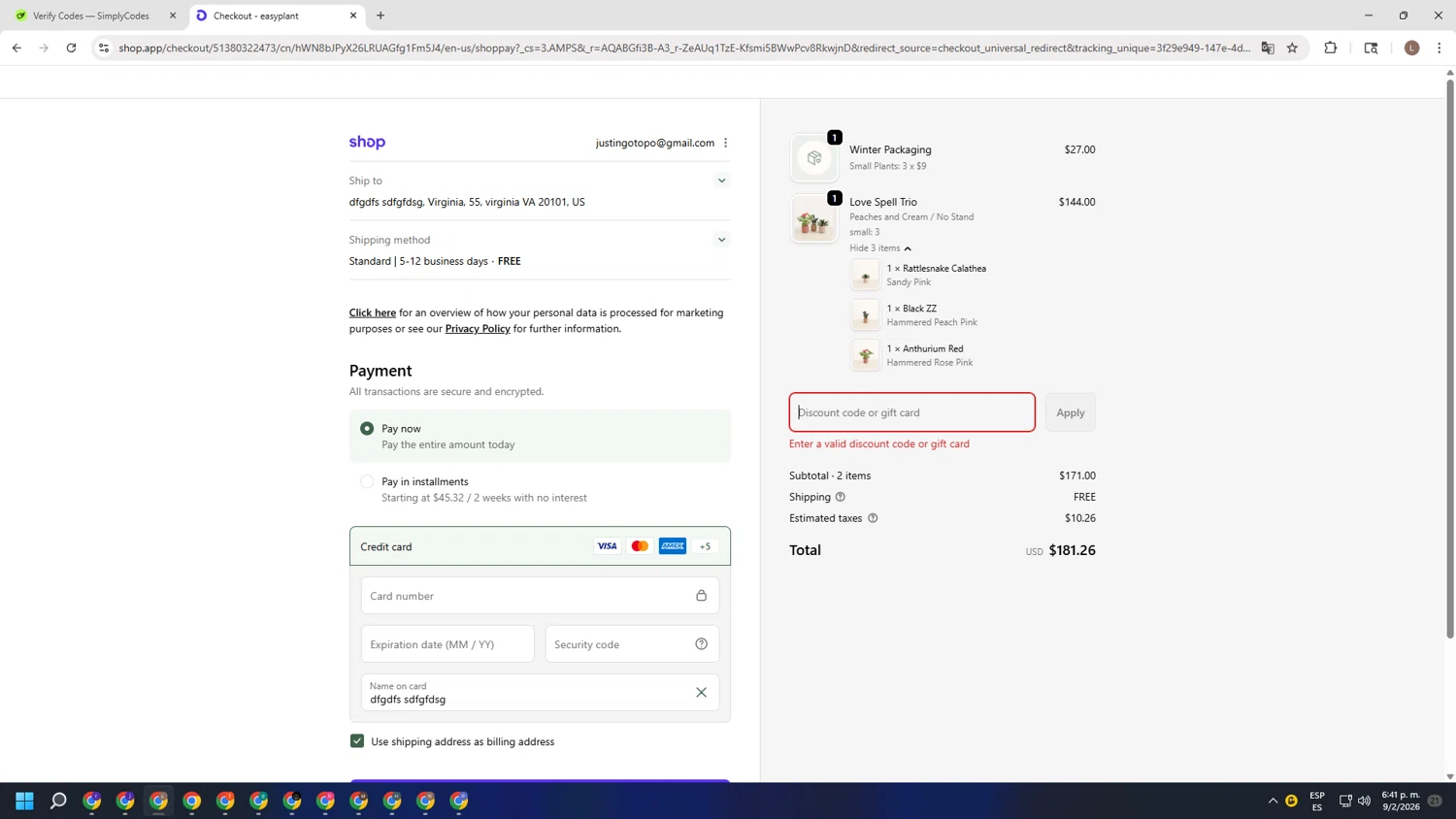Click the American Express icon
This screenshot has height=819, width=1456.
point(673,546)
